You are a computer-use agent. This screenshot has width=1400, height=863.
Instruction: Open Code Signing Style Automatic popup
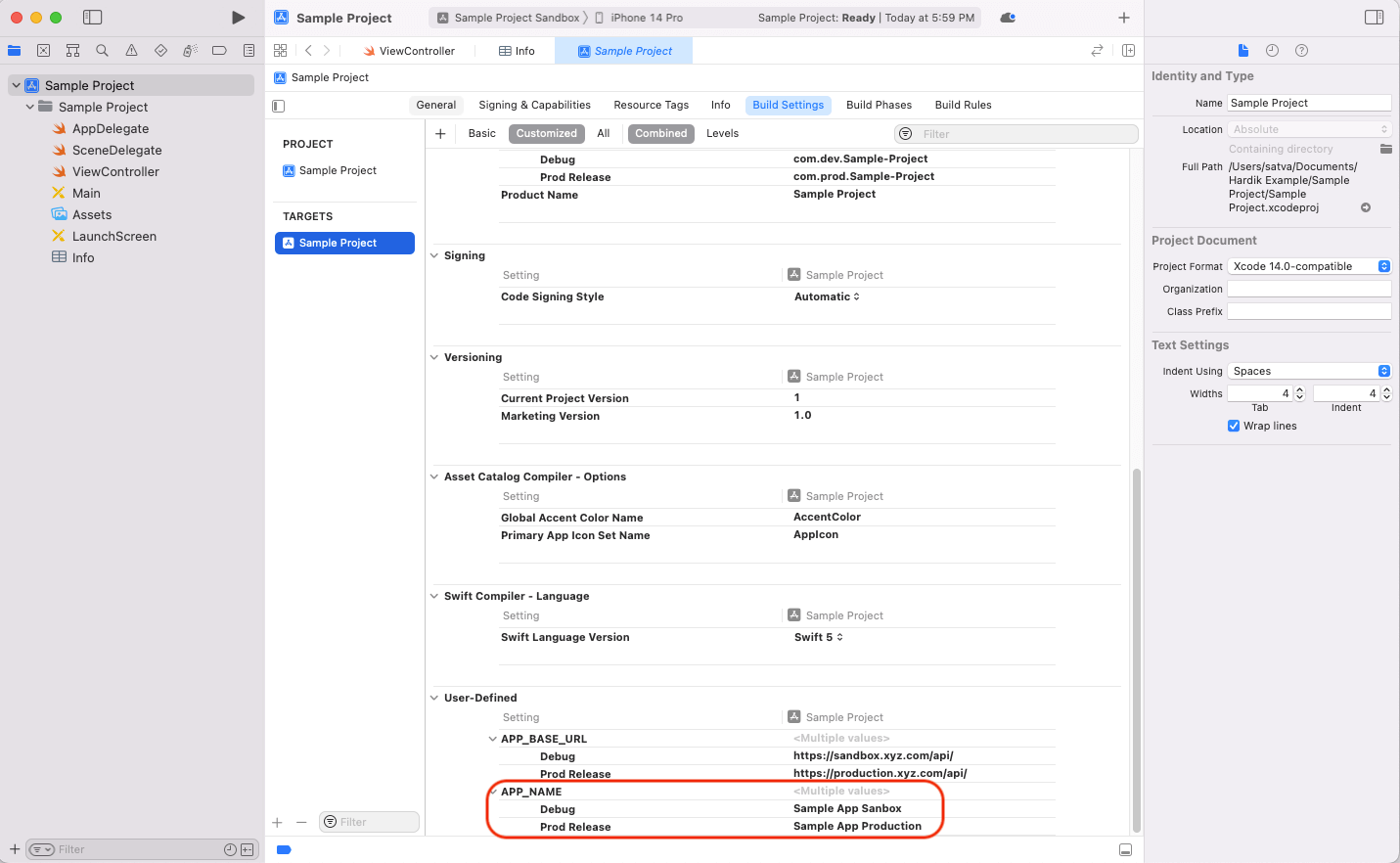[x=827, y=296]
